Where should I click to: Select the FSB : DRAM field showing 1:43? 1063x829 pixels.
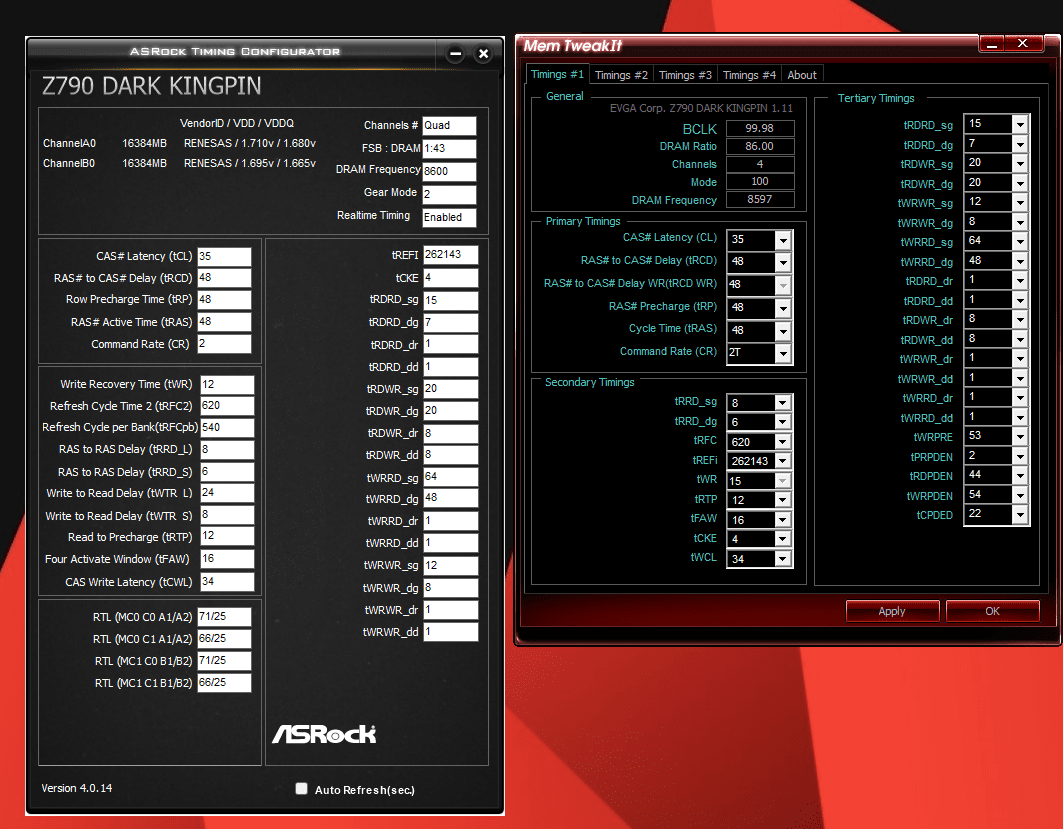point(449,149)
